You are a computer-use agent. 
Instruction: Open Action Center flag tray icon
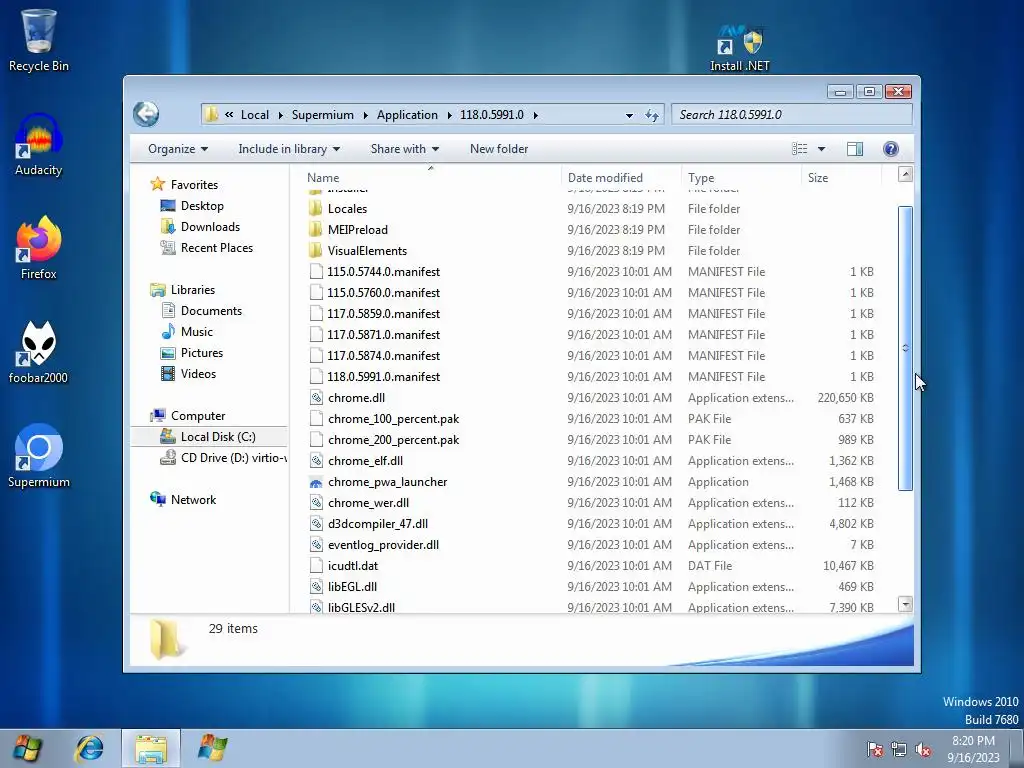[x=875, y=749]
